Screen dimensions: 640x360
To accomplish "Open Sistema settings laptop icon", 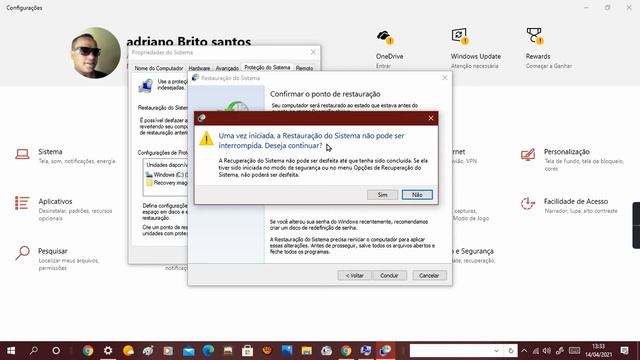I will coord(22,154).
